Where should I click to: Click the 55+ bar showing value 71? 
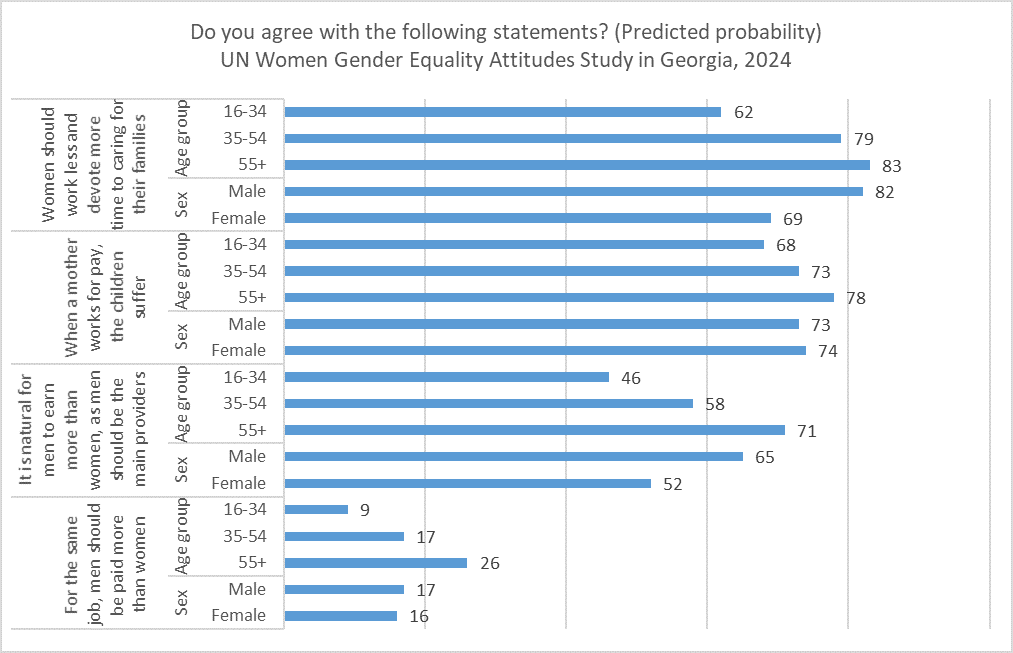[535, 430]
